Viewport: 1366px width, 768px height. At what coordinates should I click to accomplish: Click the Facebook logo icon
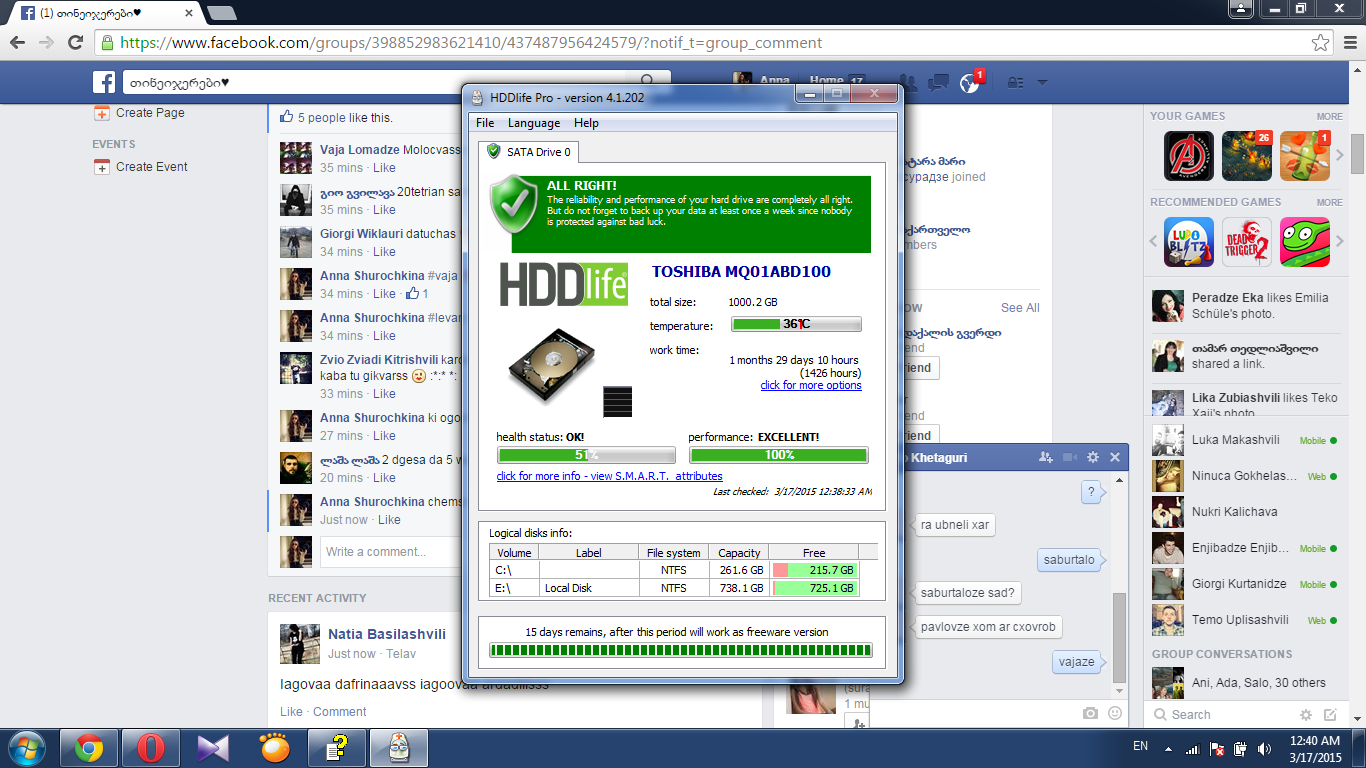[x=104, y=82]
